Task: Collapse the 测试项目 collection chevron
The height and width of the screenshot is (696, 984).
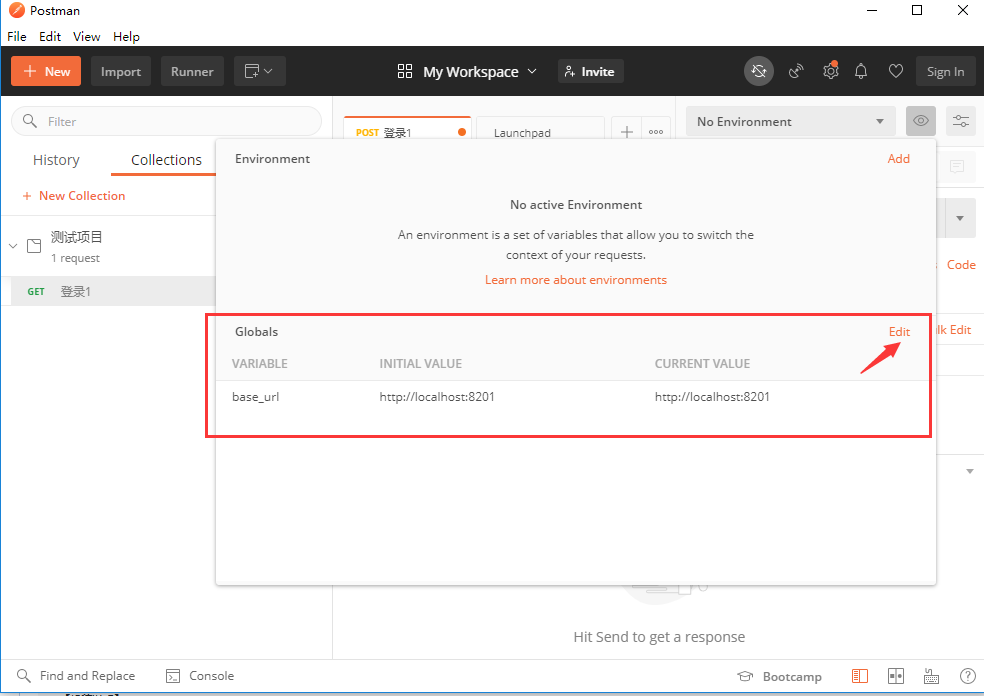Action: (13, 246)
